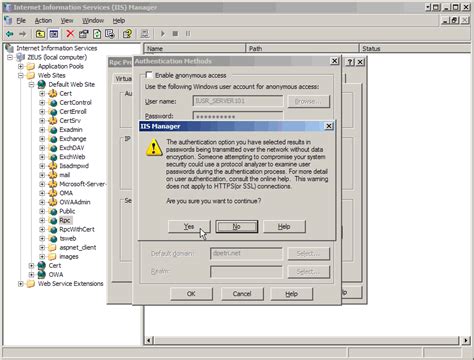Toggle the Show/Hide Console Tree icon

tap(54, 34)
